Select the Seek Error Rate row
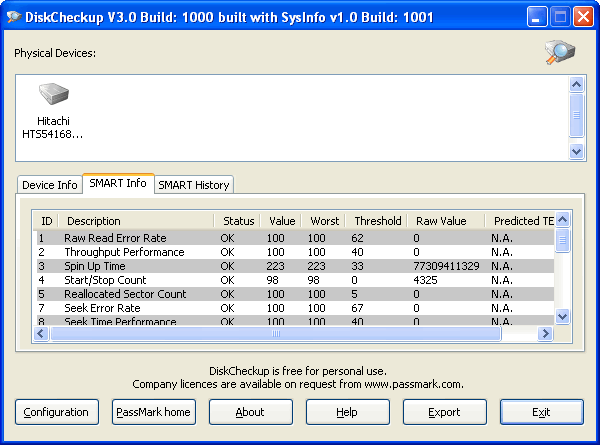The image size is (600, 445). click(x=295, y=308)
